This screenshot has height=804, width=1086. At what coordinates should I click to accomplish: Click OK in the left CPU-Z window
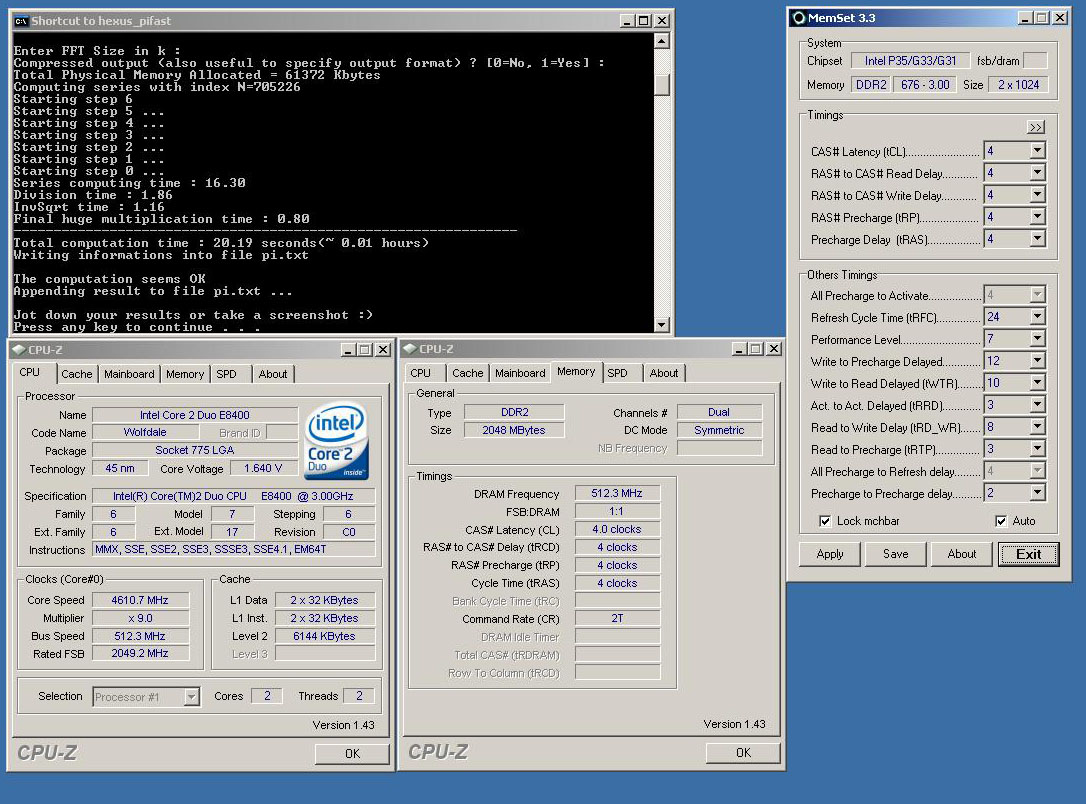(x=353, y=753)
